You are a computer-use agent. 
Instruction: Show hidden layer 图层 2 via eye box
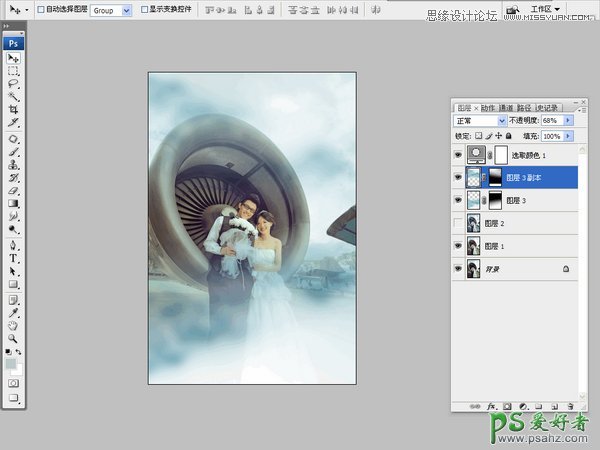[459, 223]
